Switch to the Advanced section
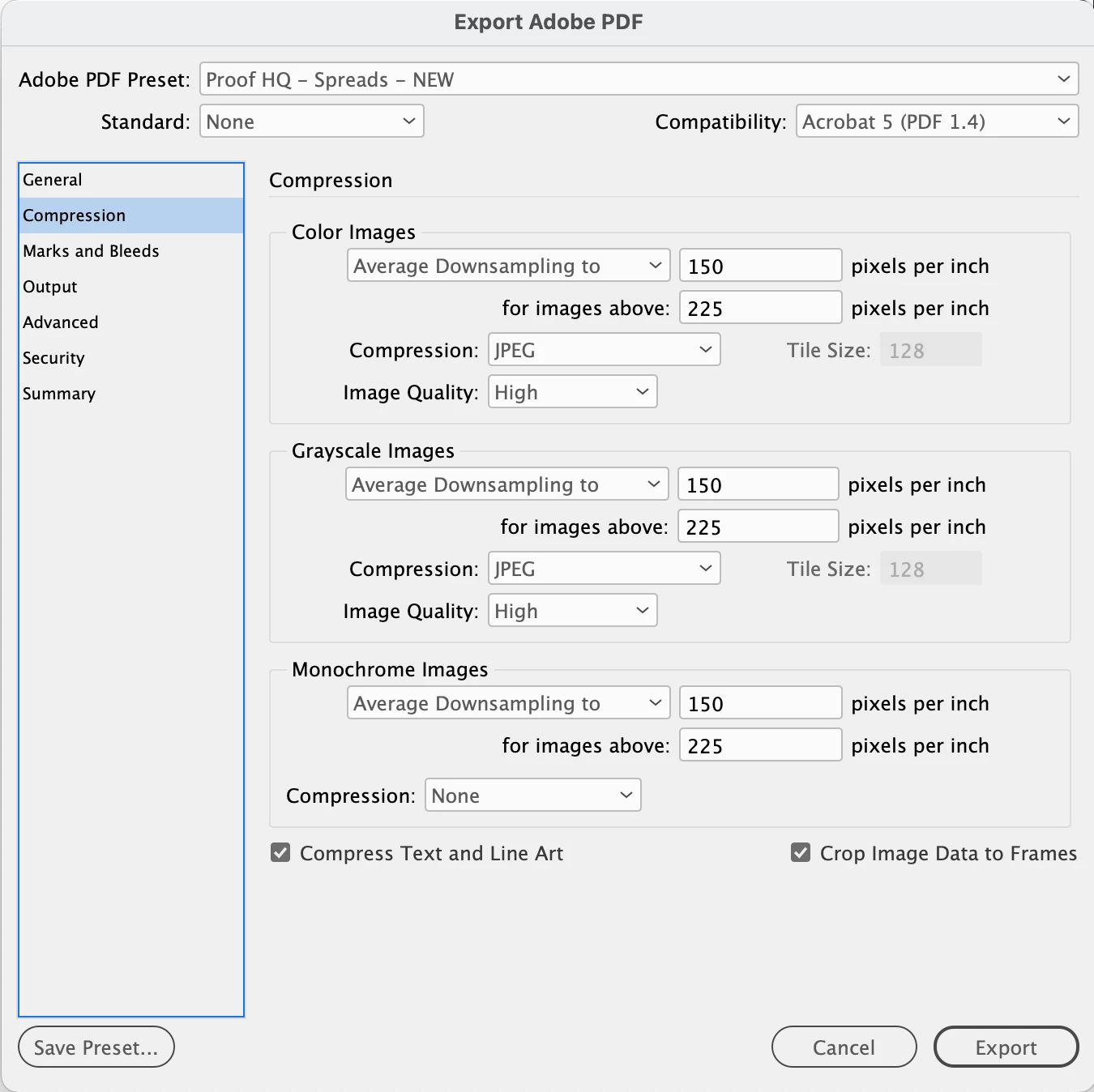This screenshot has height=1092, width=1094. coord(131,322)
